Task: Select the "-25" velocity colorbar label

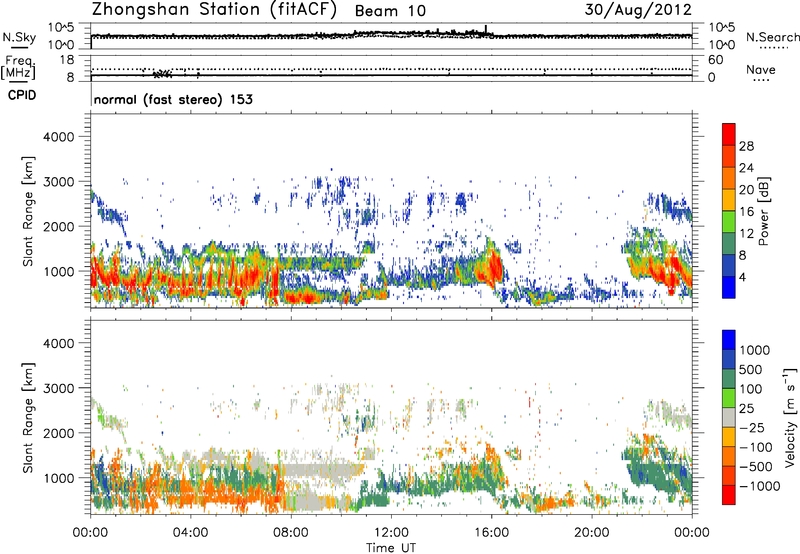Action: coord(752,427)
